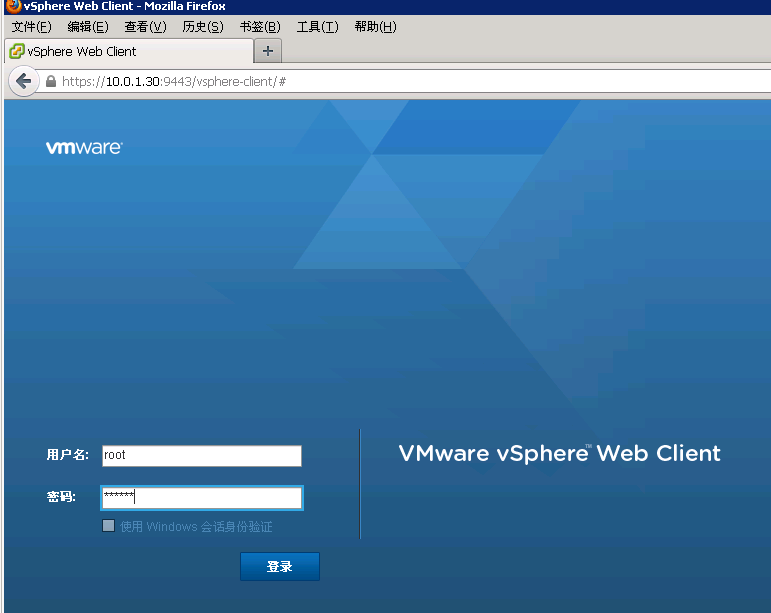Viewport: 771px width, 613px height.
Task: Open the 帮助(H) menu
Action: [375, 27]
